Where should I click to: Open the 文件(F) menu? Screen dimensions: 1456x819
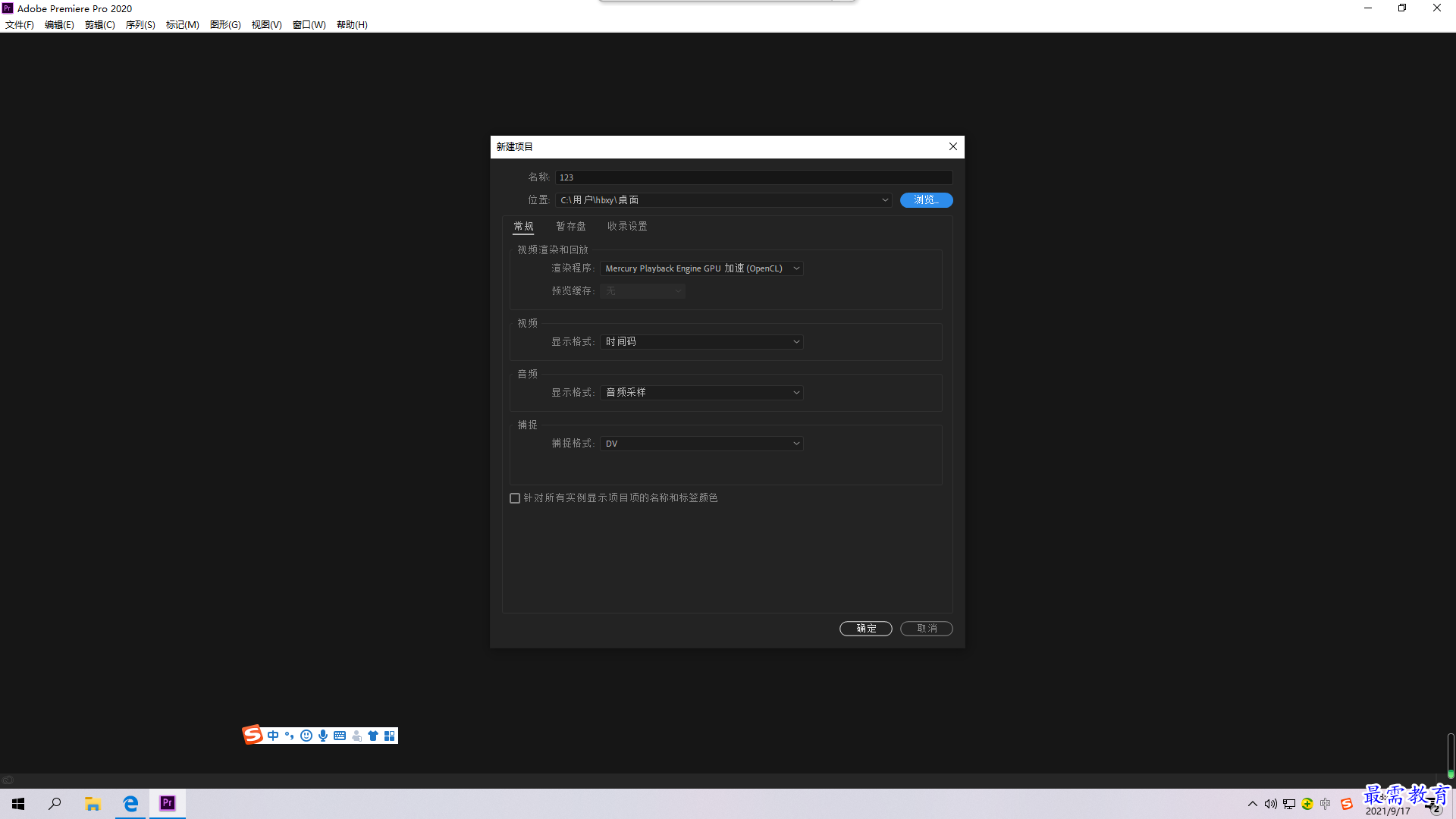pyautogui.click(x=20, y=25)
